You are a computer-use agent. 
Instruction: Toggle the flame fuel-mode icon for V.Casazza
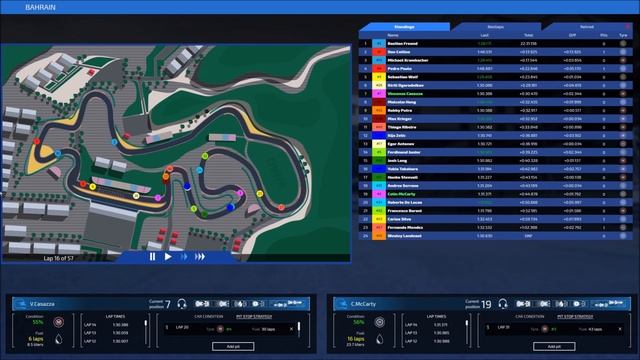point(240,304)
